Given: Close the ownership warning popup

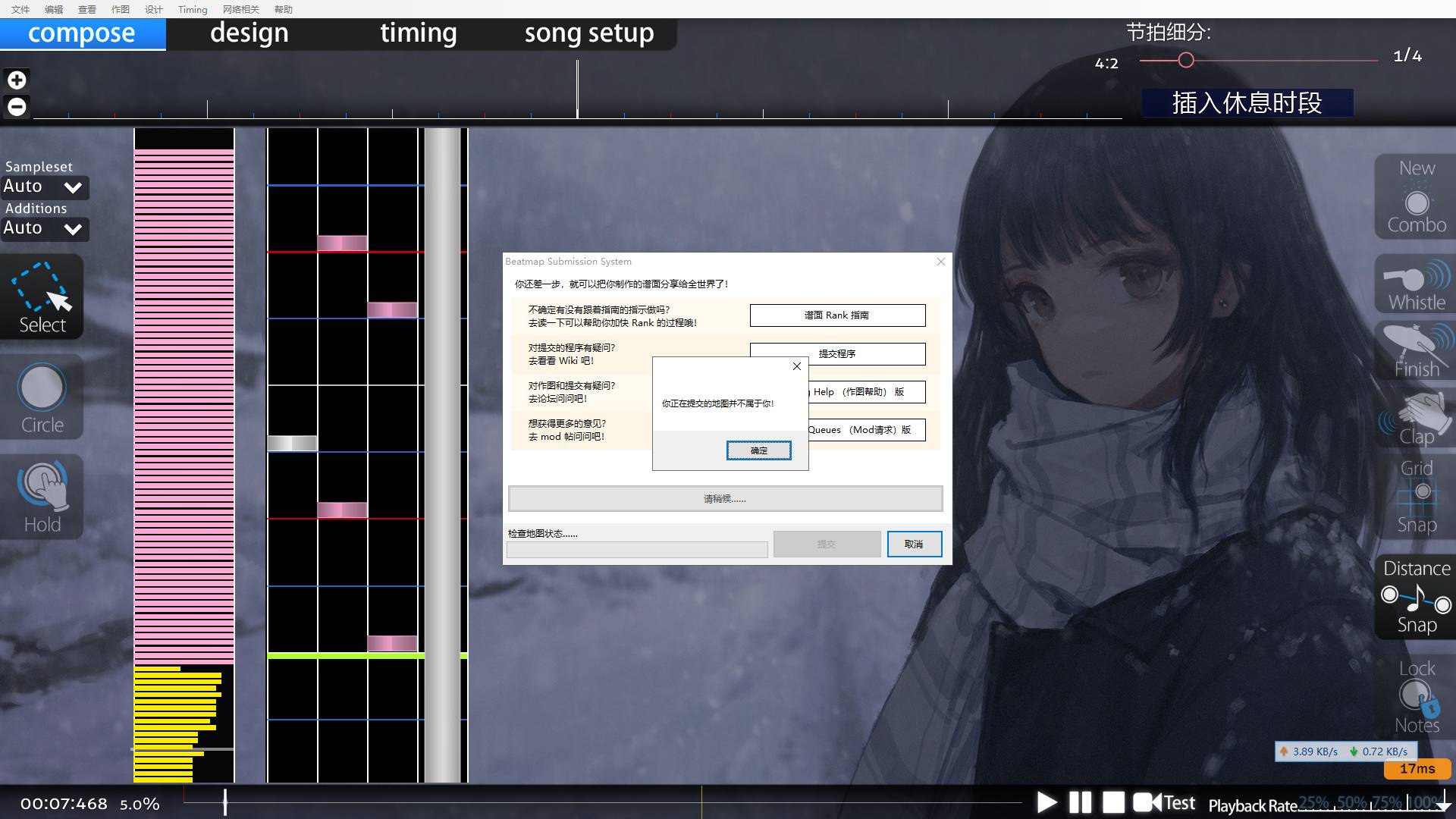Looking at the screenshot, I should click(x=797, y=366).
